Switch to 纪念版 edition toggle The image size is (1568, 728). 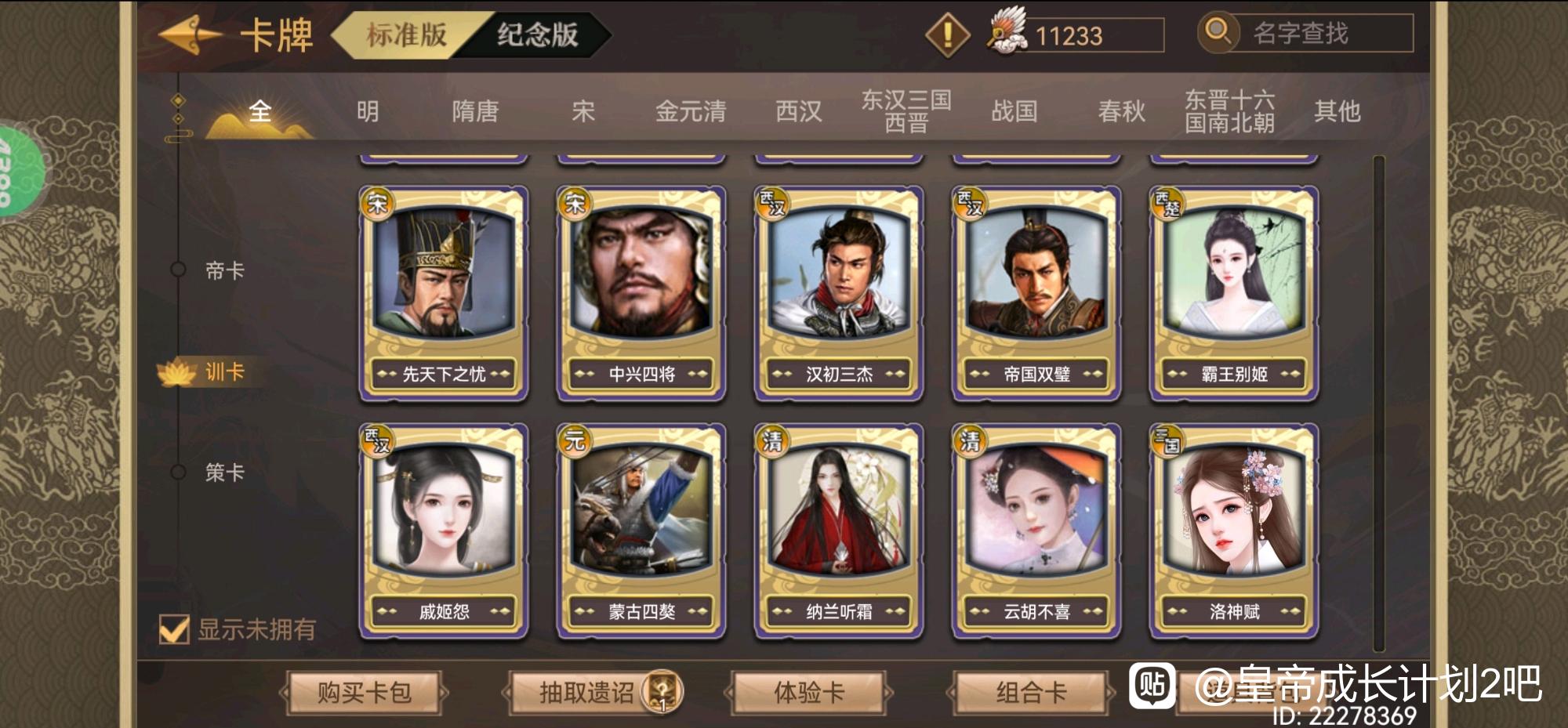click(538, 34)
